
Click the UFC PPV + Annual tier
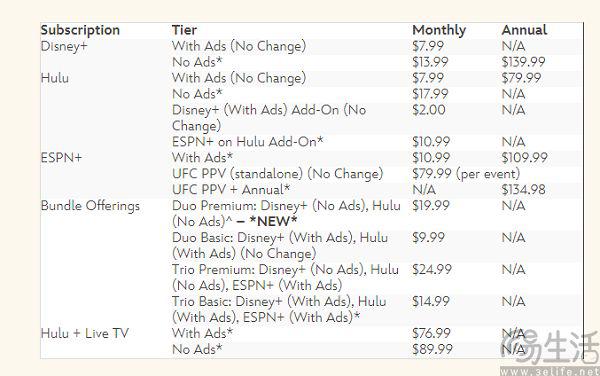231,190
